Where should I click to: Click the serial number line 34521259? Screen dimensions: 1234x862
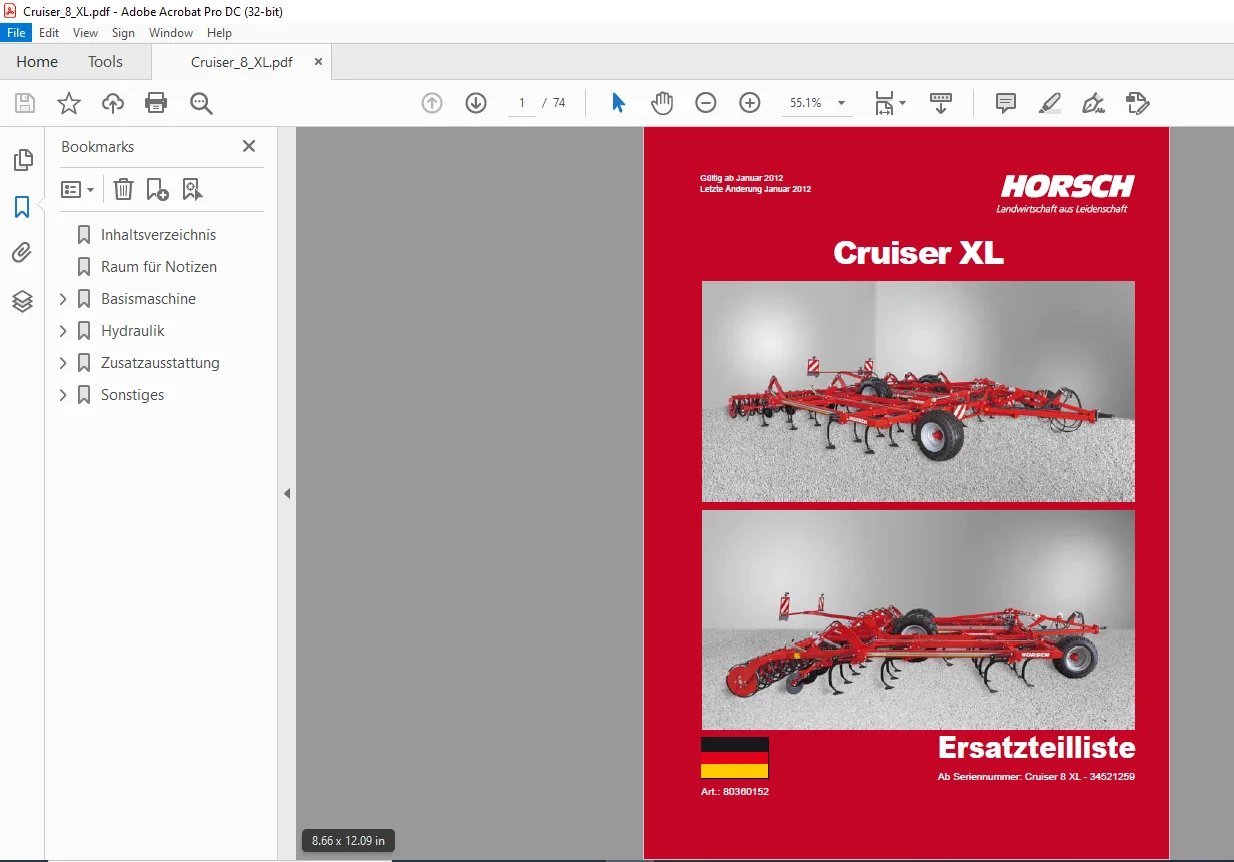click(1036, 777)
